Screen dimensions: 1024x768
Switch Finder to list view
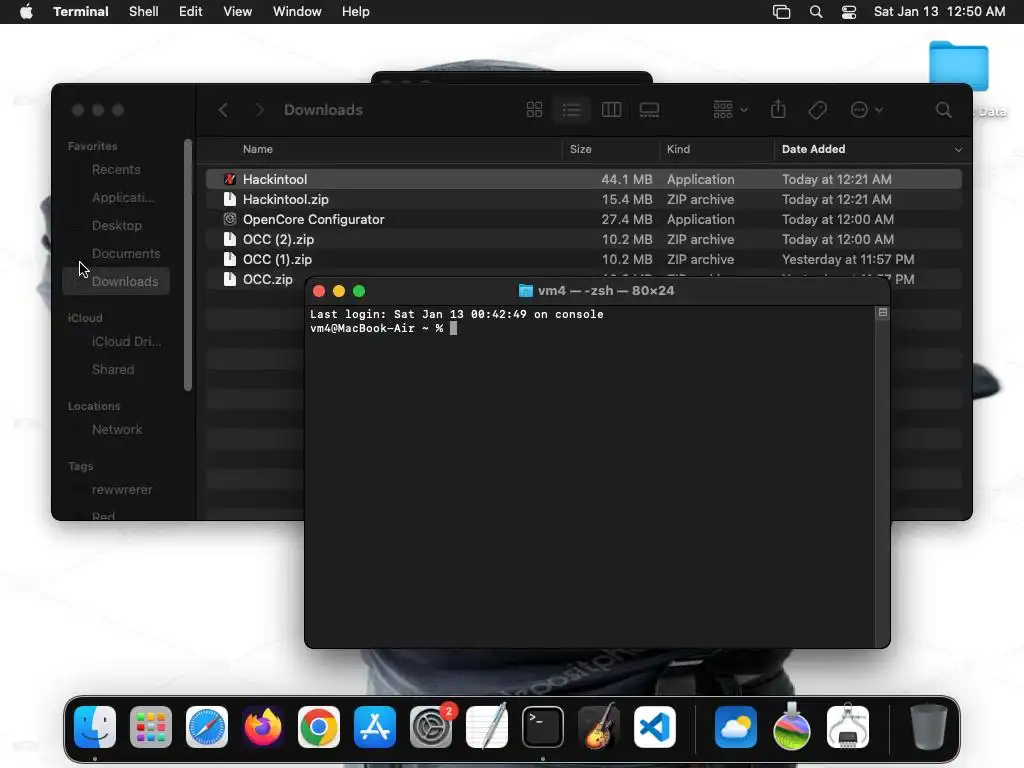pyautogui.click(x=571, y=110)
